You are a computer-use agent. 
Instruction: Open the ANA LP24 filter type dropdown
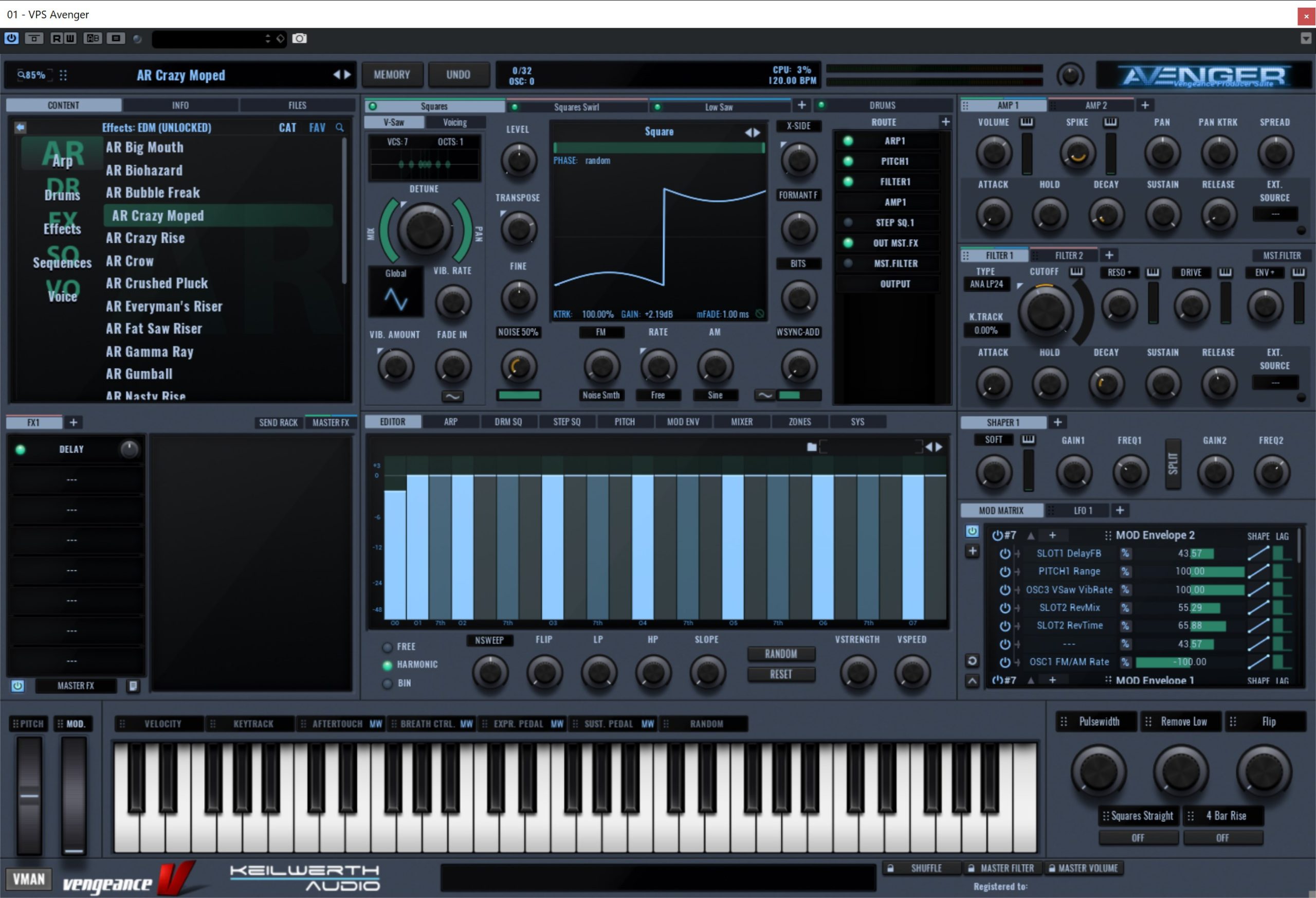986,284
